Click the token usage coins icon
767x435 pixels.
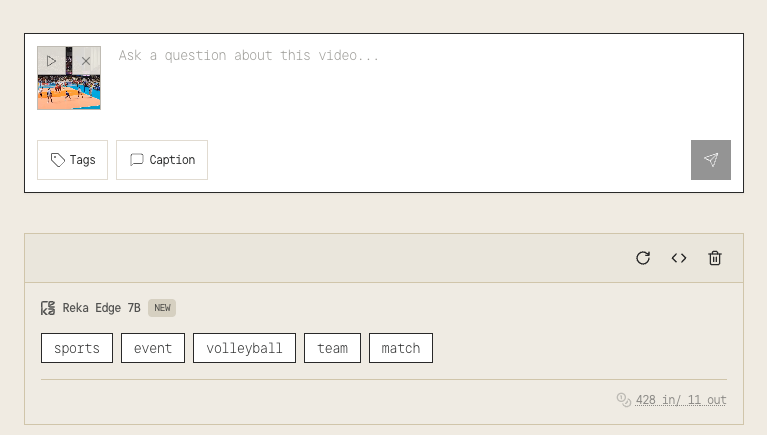(624, 400)
